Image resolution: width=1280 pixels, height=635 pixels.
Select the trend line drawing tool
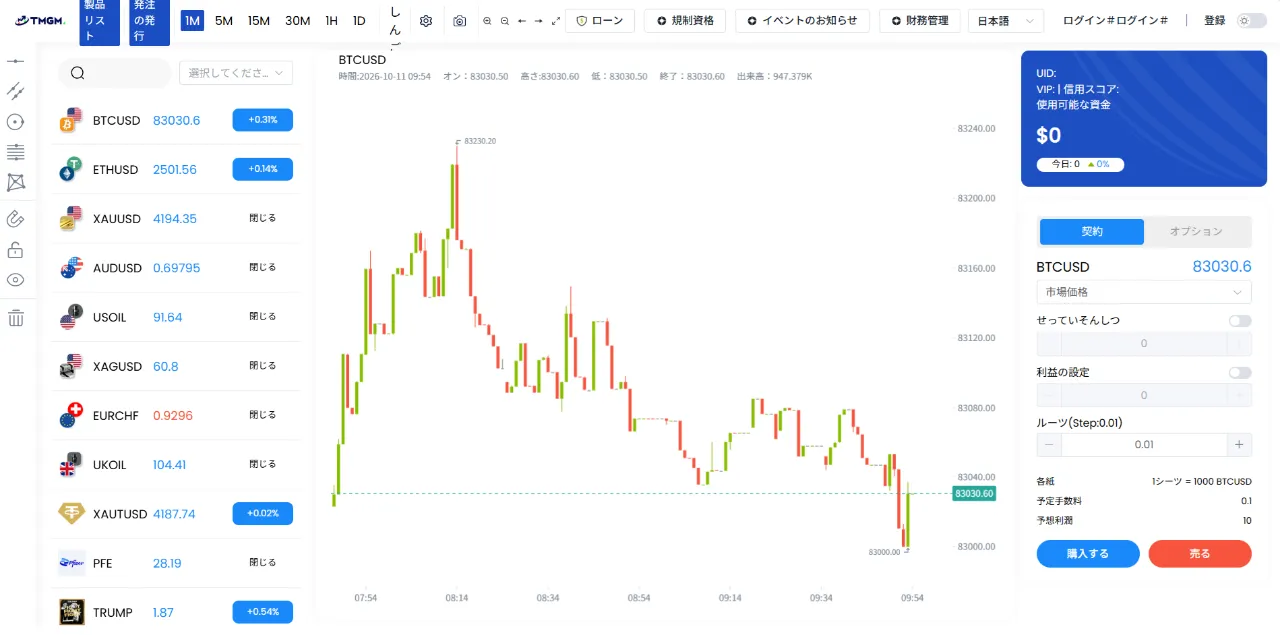(x=15, y=91)
